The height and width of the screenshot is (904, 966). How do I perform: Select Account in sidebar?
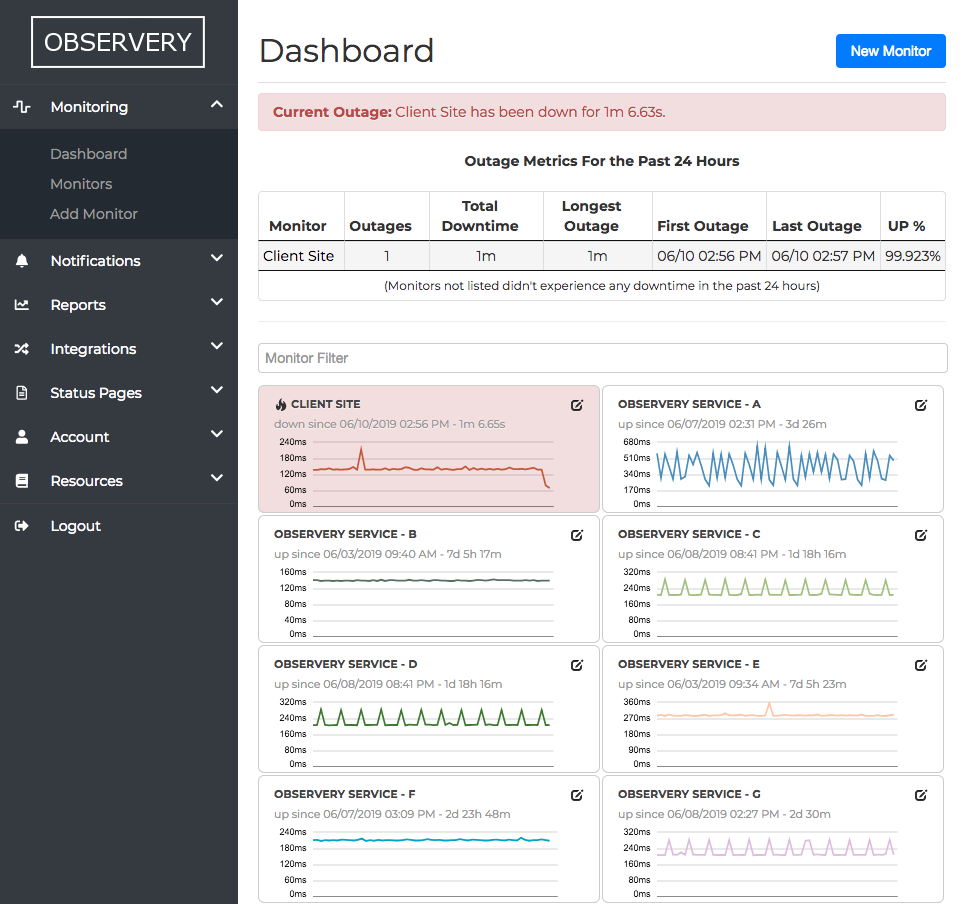click(x=80, y=437)
